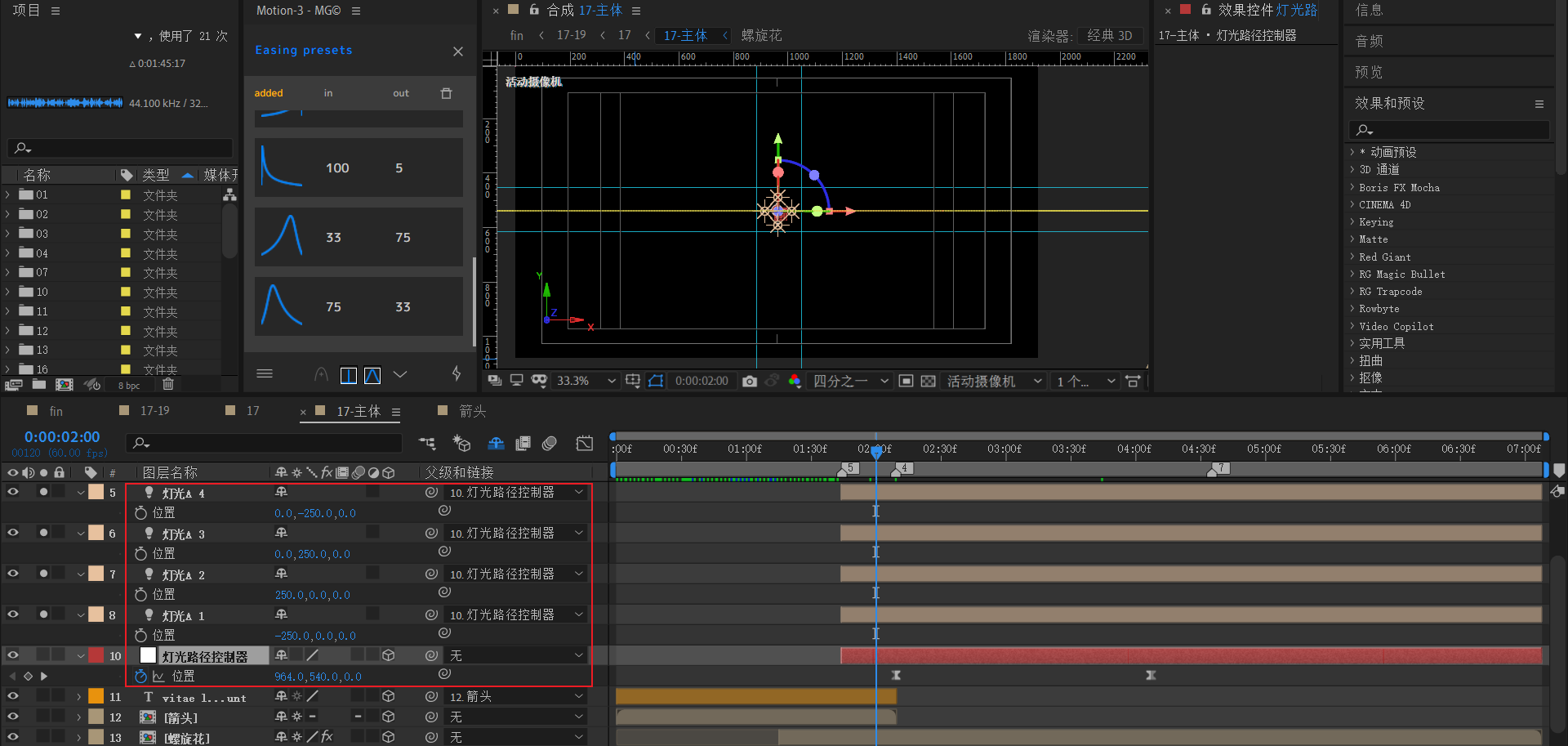Image resolution: width=1568 pixels, height=746 pixels.
Task: Open parent dropdown of 灯光 4 layer
Action: [x=516, y=492]
